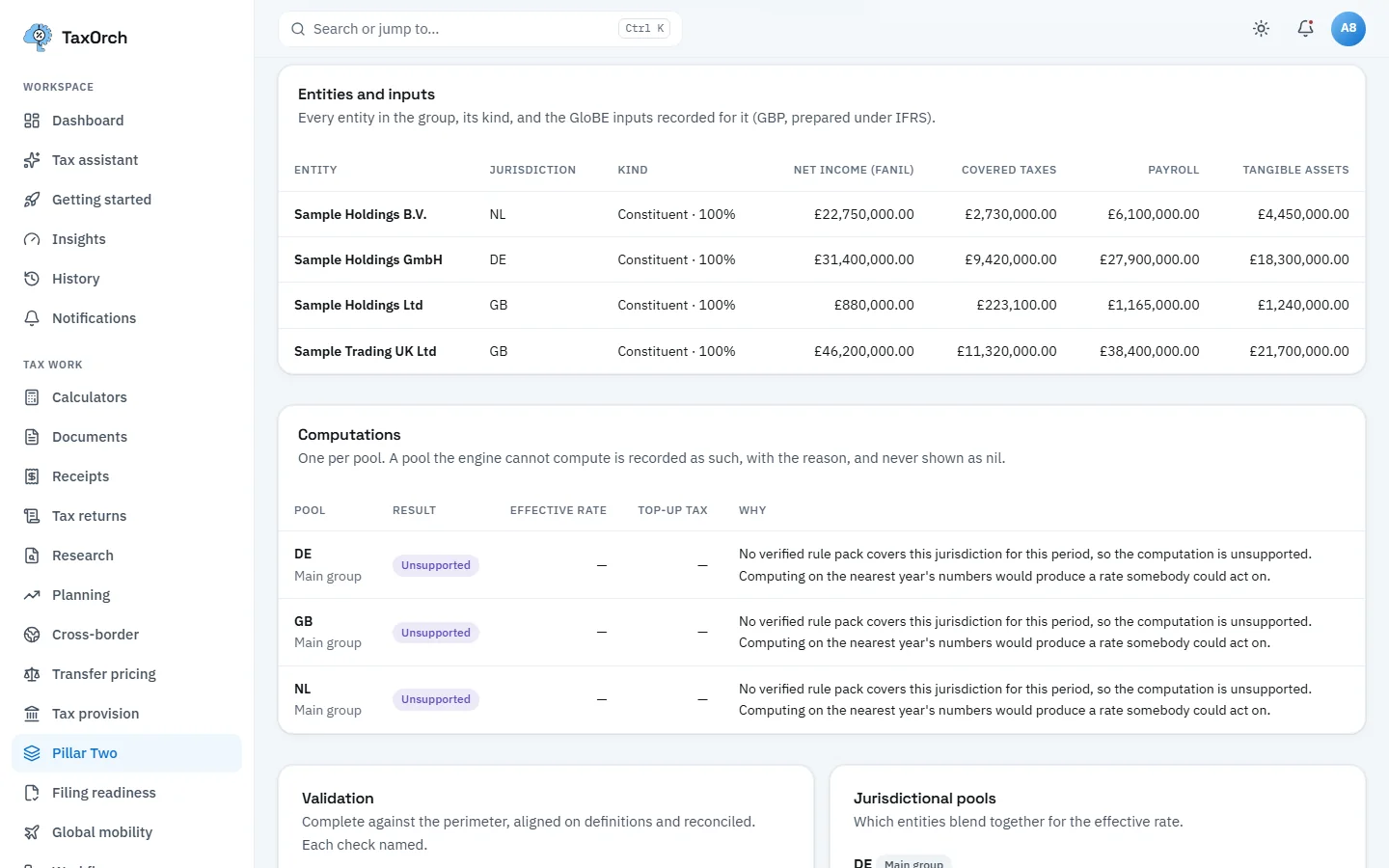Viewport: 1389px width, 868px height.
Task: Click the Unsupported badge for GB pool
Action: point(436,633)
